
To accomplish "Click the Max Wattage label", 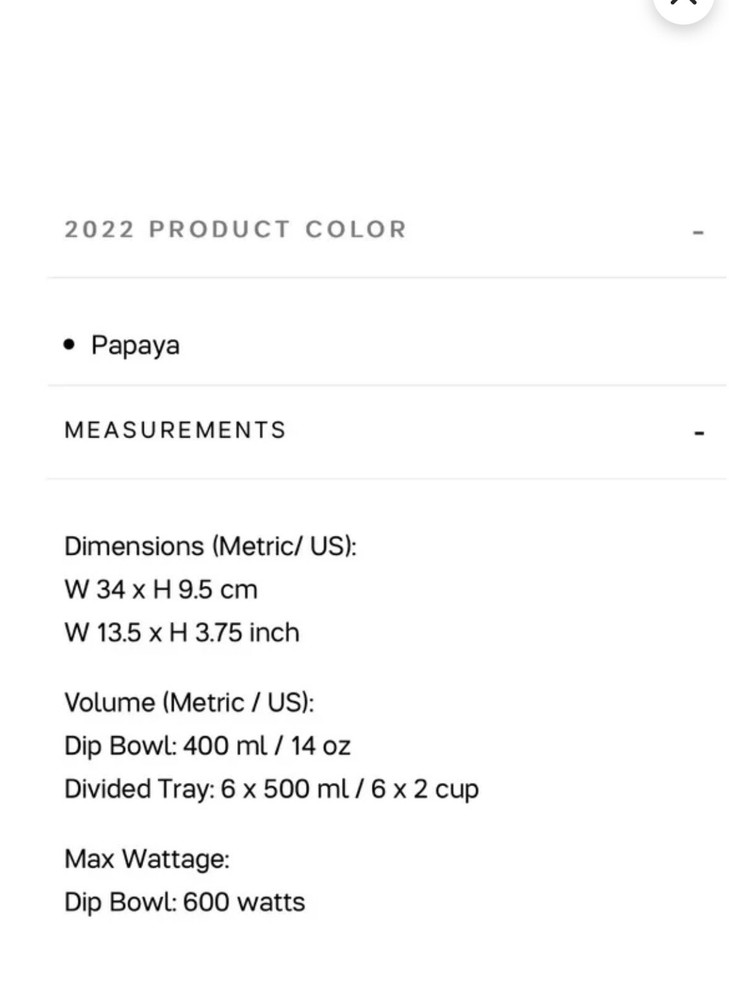I will tap(147, 858).
